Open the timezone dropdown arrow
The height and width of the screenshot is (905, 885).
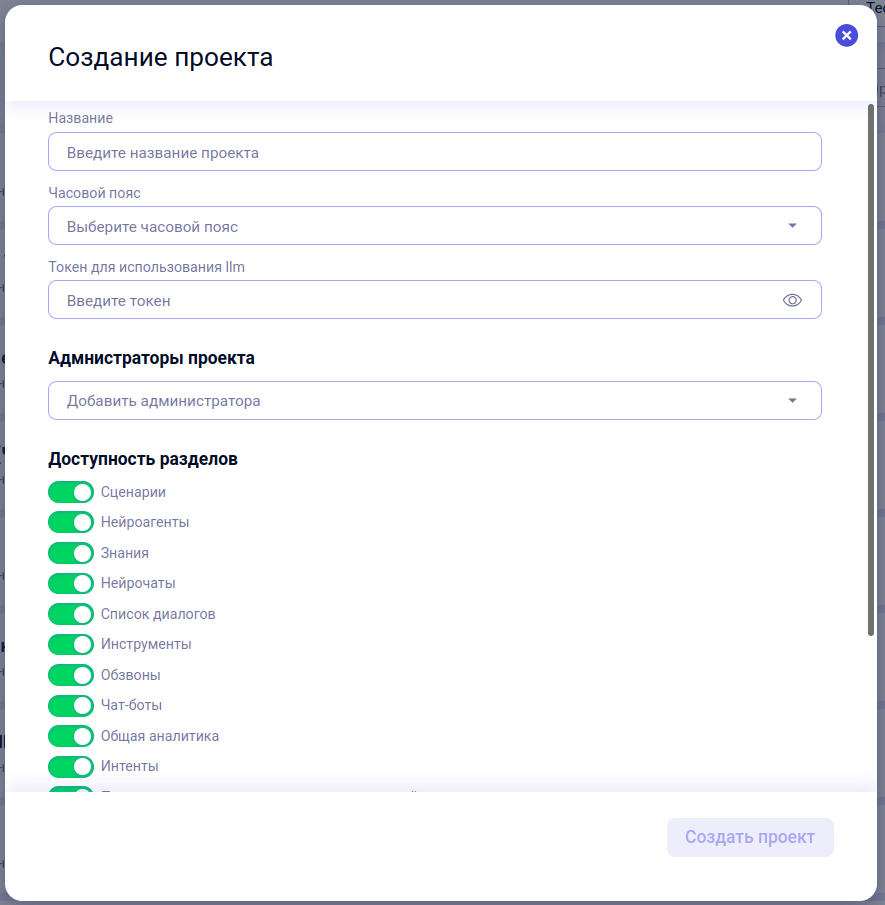tap(792, 226)
